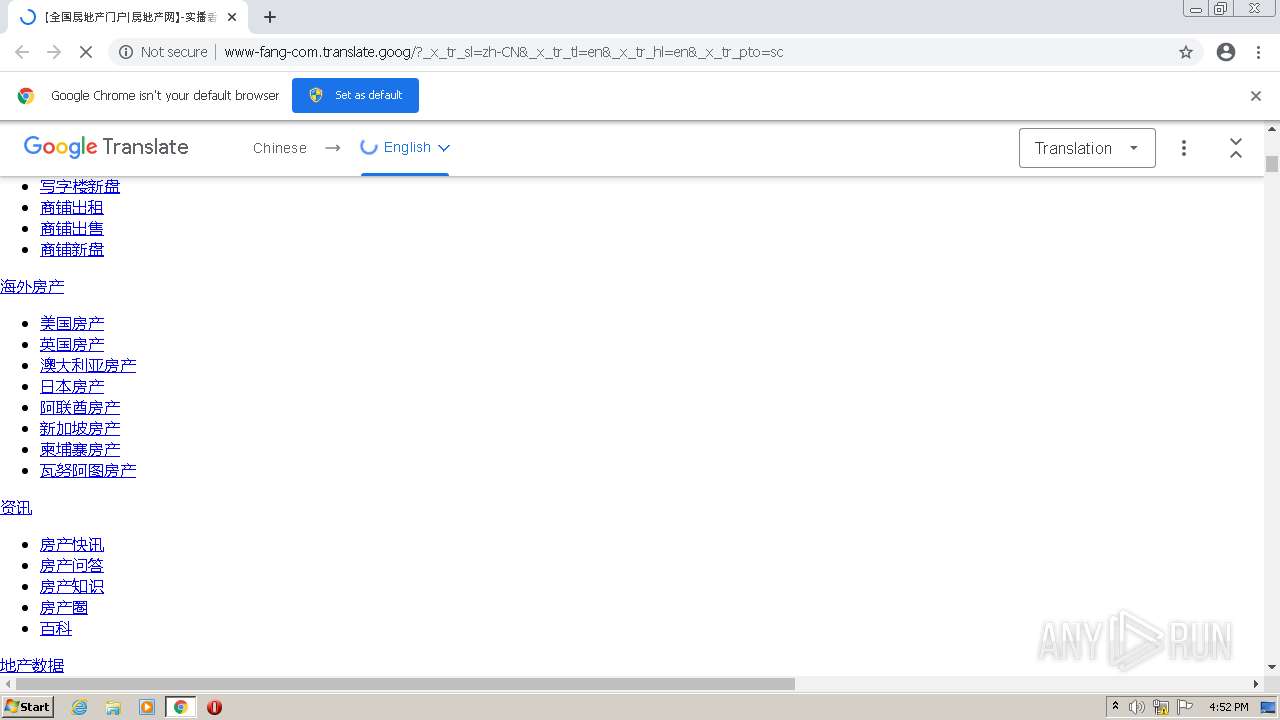Open the 商铺新盘 link
The width and height of the screenshot is (1280, 720).
[x=72, y=249]
